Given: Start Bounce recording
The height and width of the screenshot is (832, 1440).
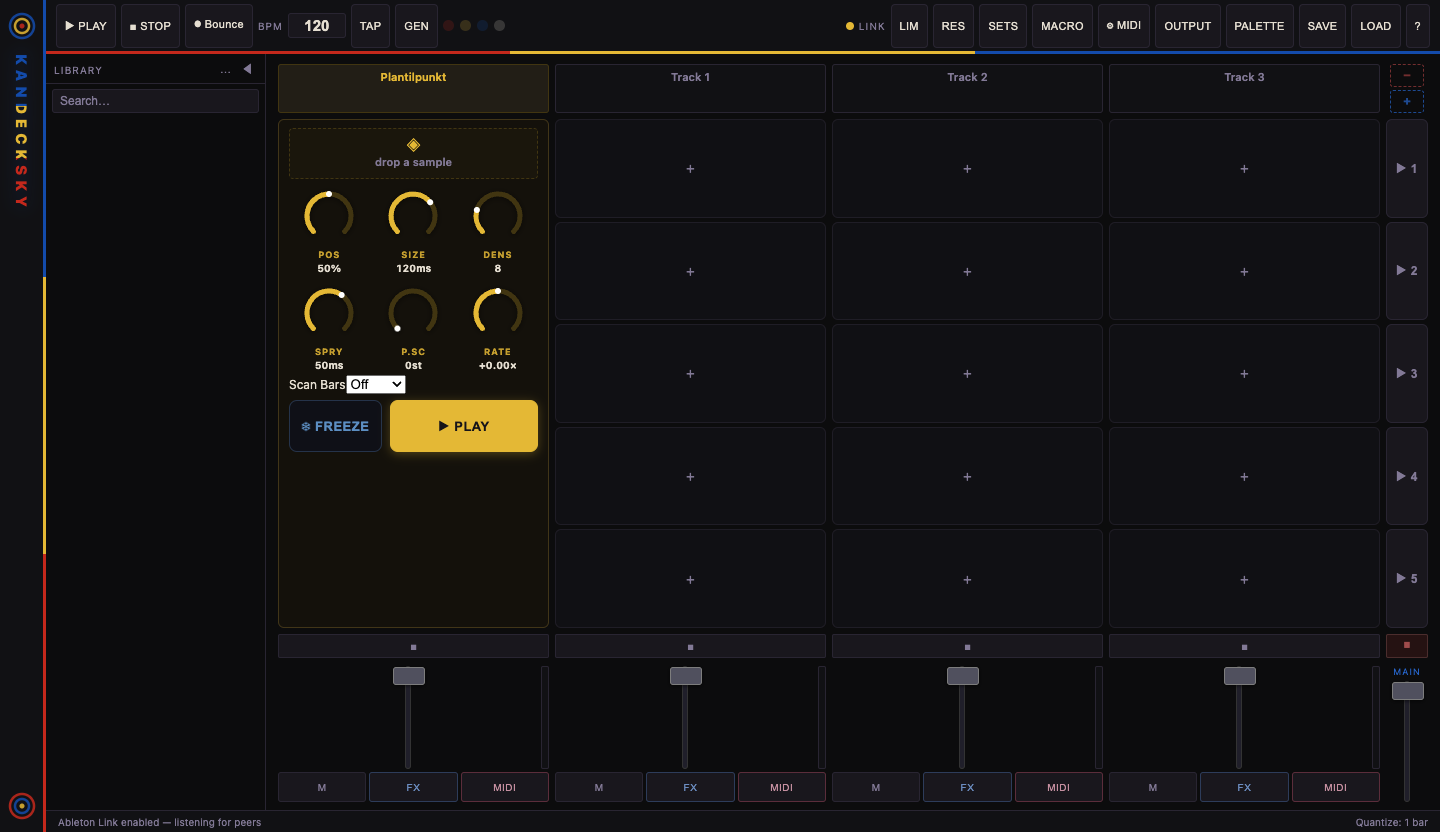Looking at the screenshot, I should point(219,26).
